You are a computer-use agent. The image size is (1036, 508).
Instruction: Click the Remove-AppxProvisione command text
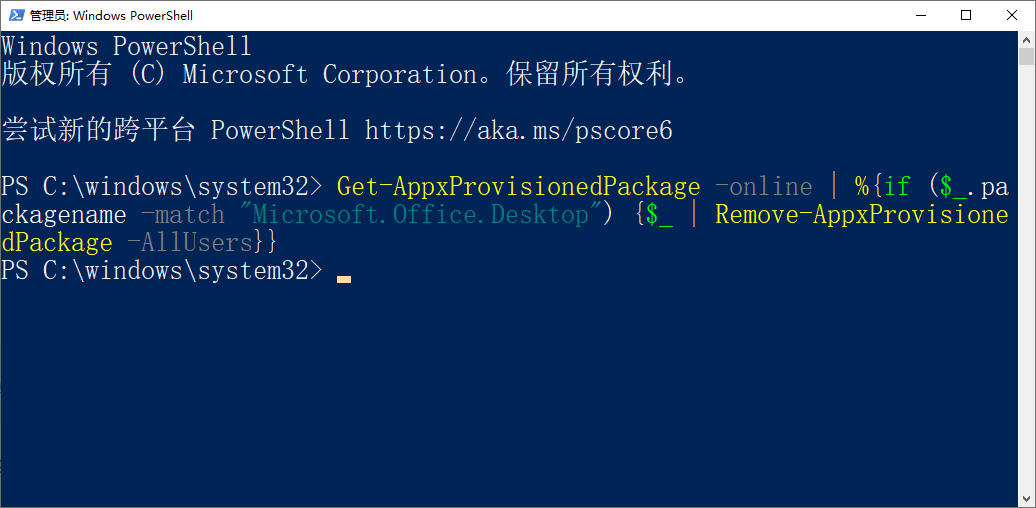click(x=862, y=215)
